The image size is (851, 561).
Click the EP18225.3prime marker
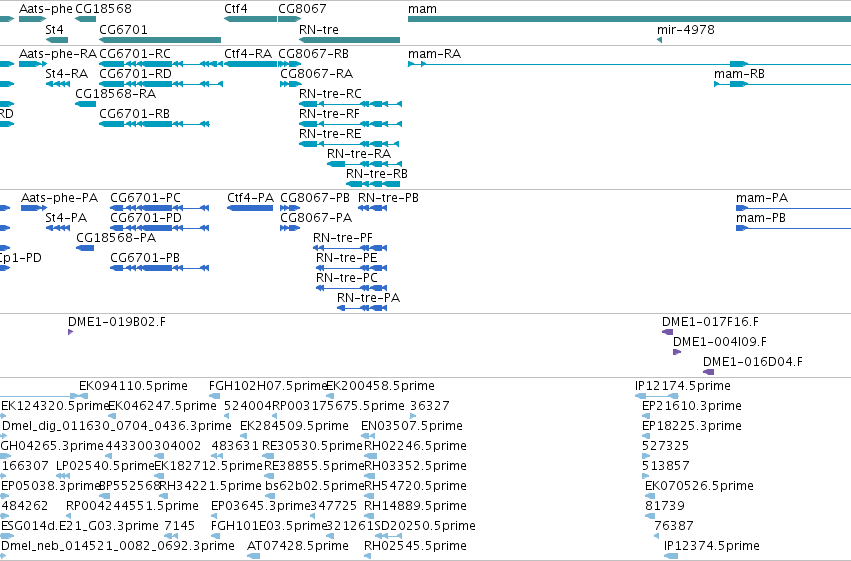(x=646, y=436)
